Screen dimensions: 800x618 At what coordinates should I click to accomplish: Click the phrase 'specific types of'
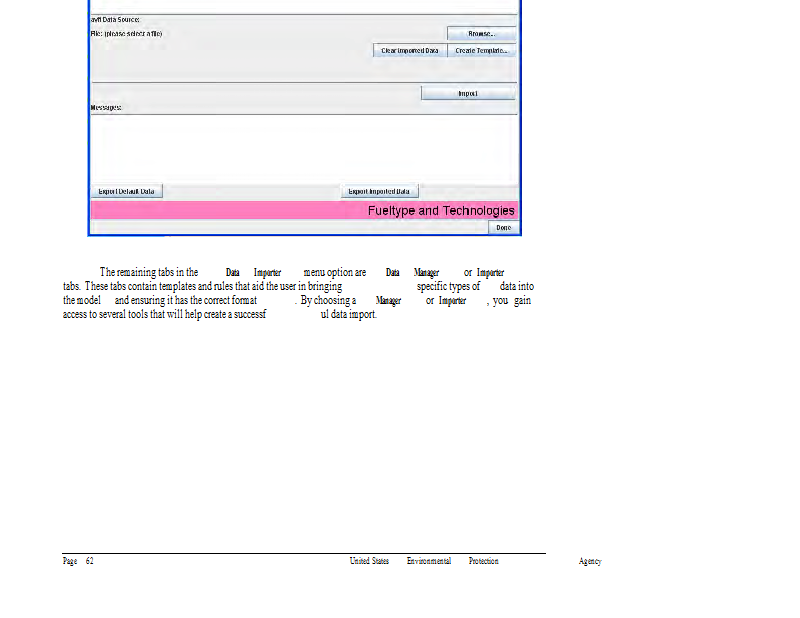[x=448, y=286]
